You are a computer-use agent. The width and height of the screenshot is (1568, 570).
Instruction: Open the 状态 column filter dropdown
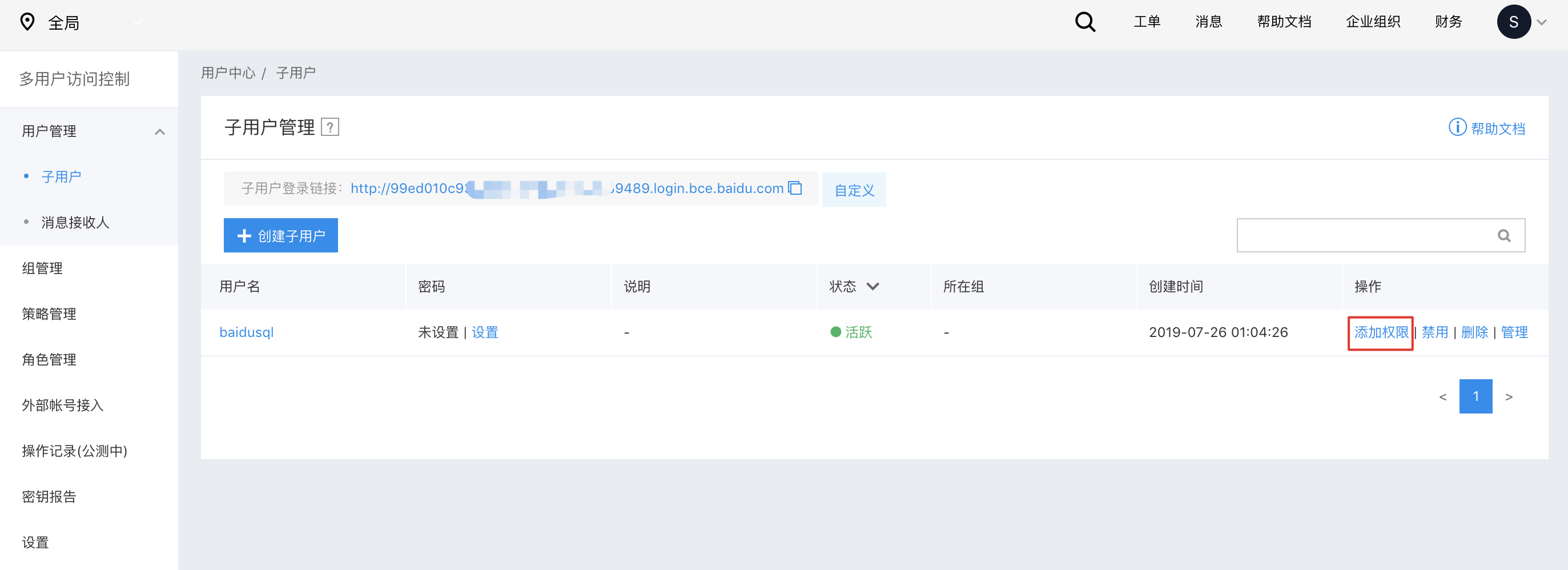pyautogui.click(x=873, y=286)
